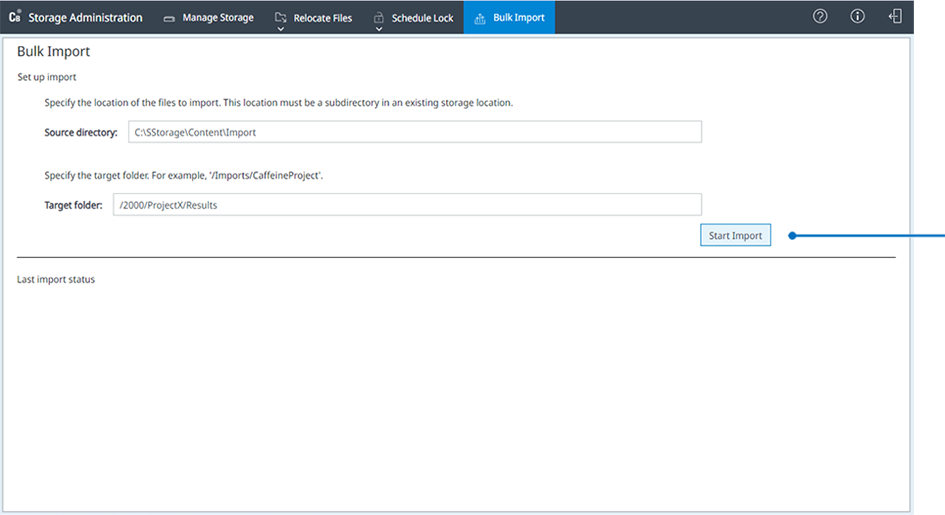The width and height of the screenshot is (945, 515).
Task: Focus the Target folder input field
Action: 406,205
